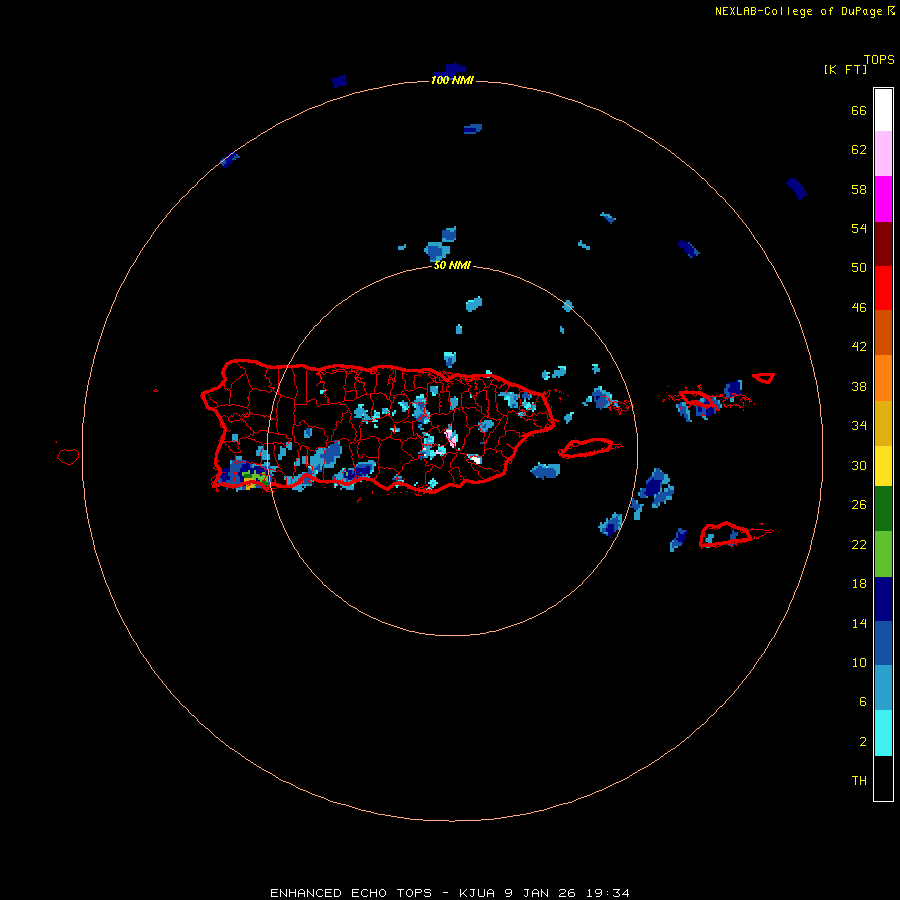The width and height of the screenshot is (900, 900).
Task: Click the 54 legend value
Action: coord(859,228)
